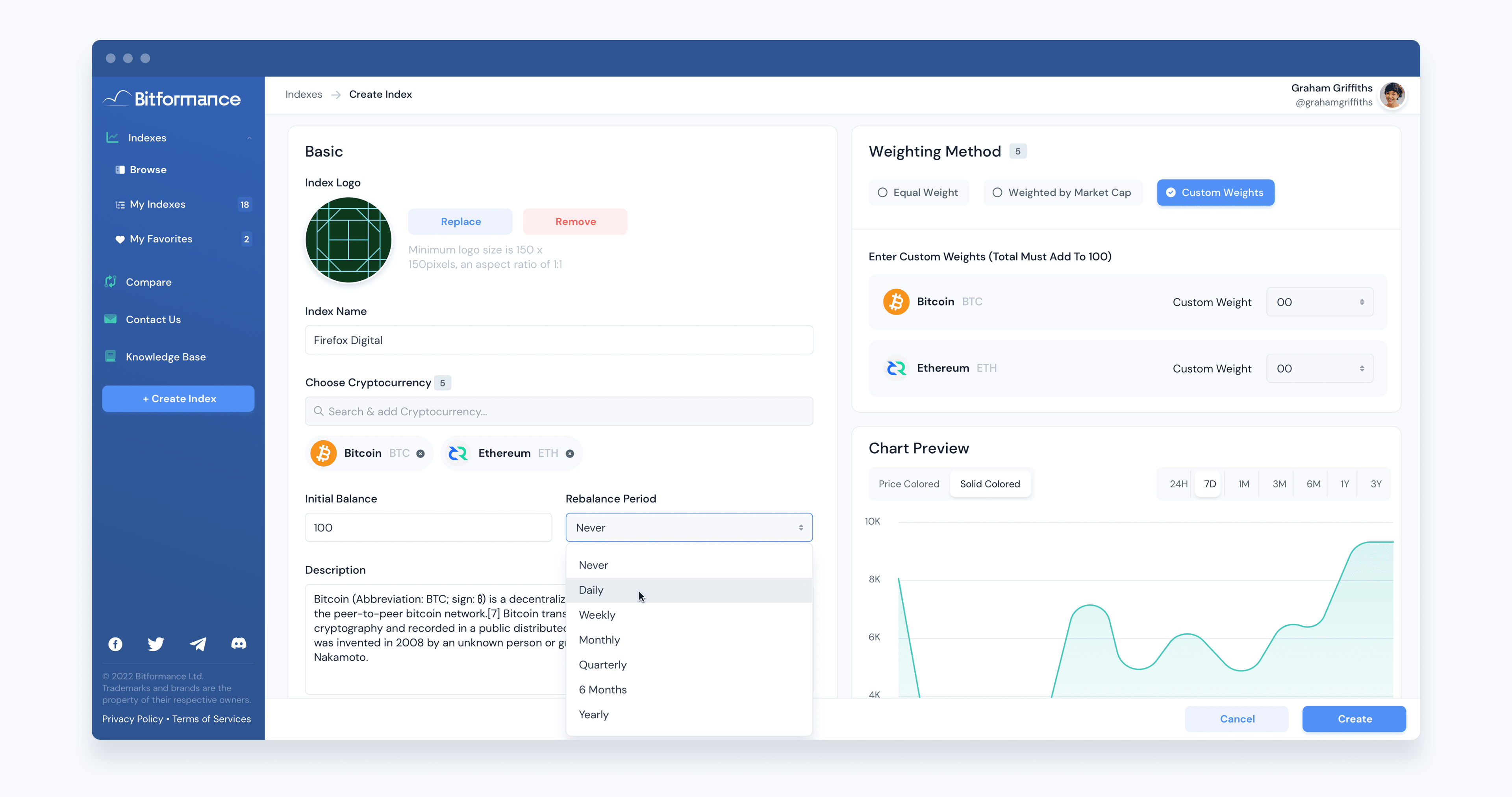This screenshot has width=1512, height=797.
Task: Choose Monthly in rebalance list
Action: [689, 640]
